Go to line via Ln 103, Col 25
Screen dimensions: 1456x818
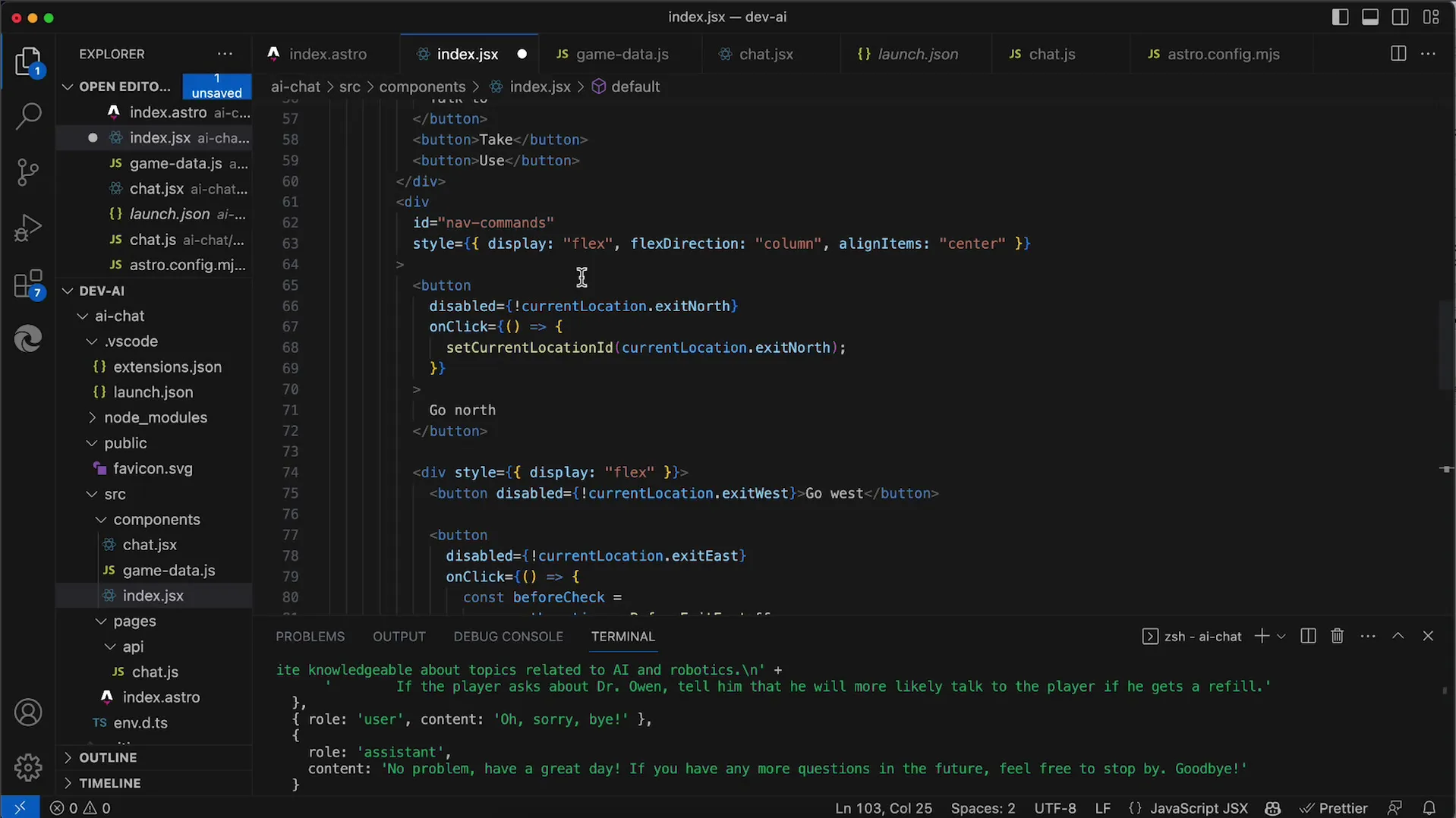tap(884, 808)
